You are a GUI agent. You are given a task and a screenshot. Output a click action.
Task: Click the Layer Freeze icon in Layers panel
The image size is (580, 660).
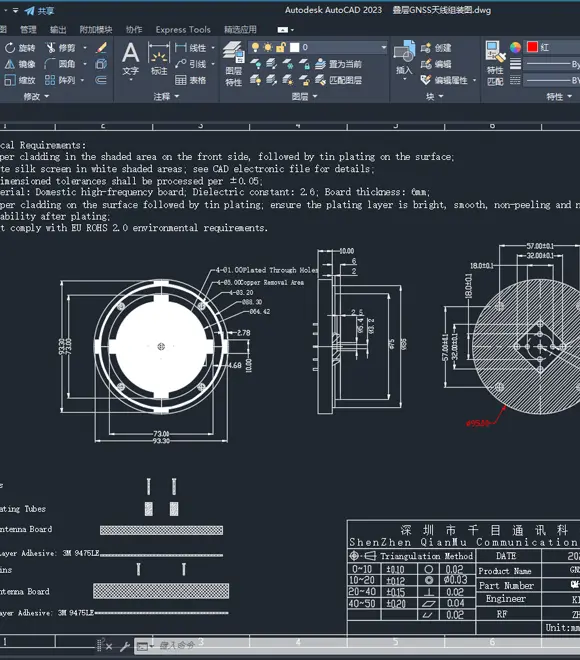tap(288, 64)
